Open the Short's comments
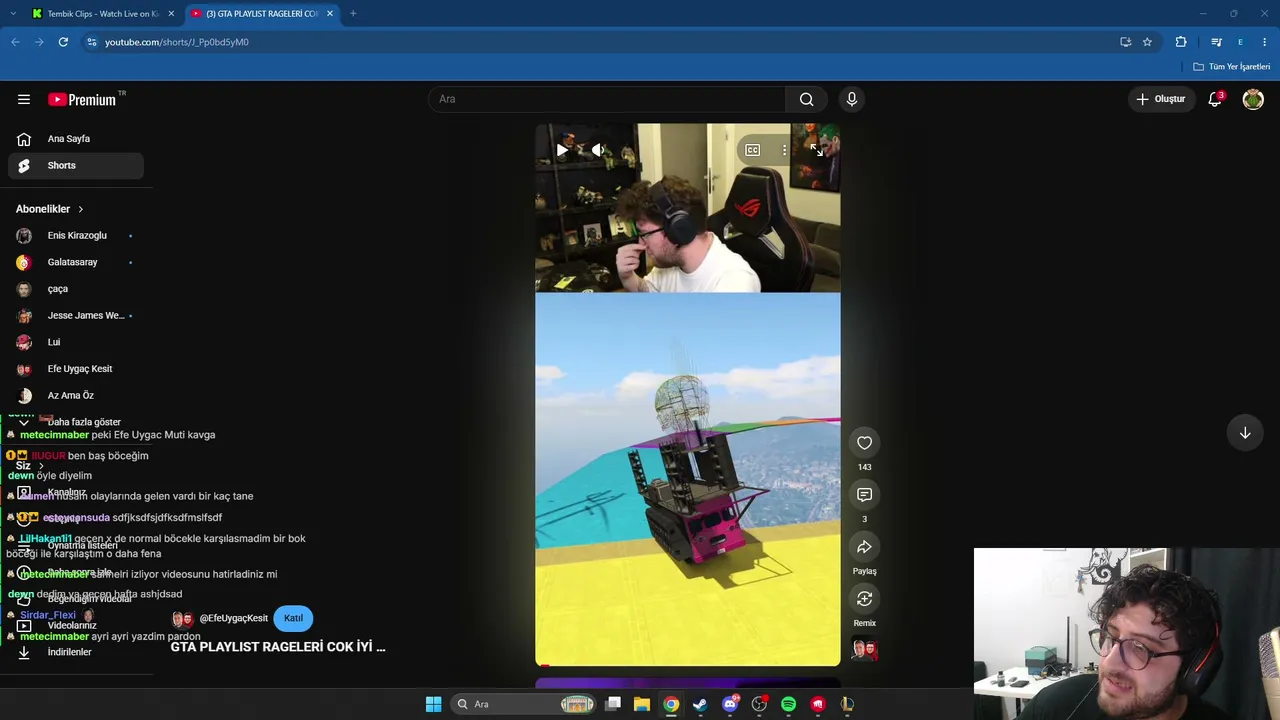This screenshot has height=720, width=1280. (x=865, y=495)
